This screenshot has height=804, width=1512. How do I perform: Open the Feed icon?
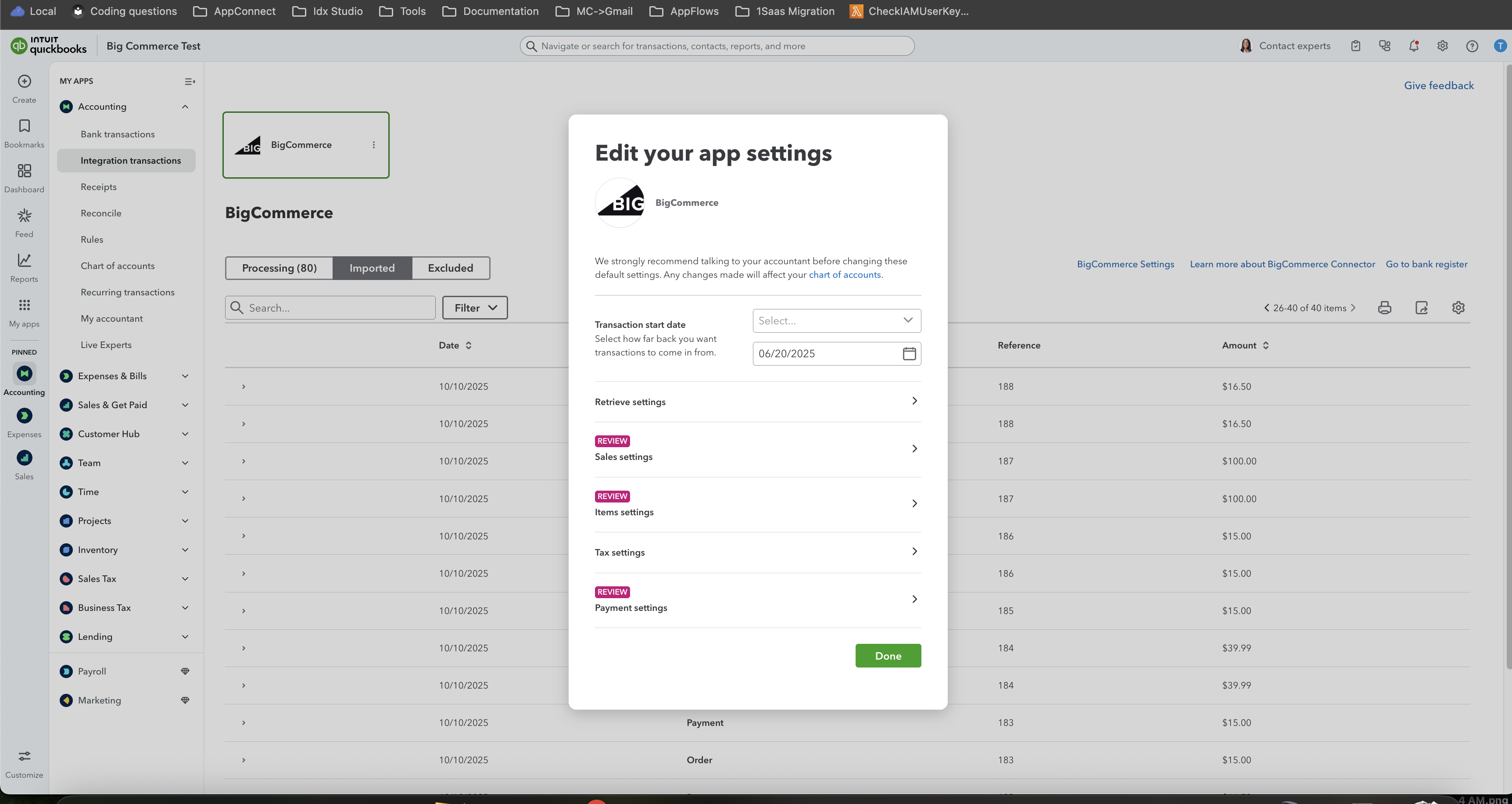24,215
